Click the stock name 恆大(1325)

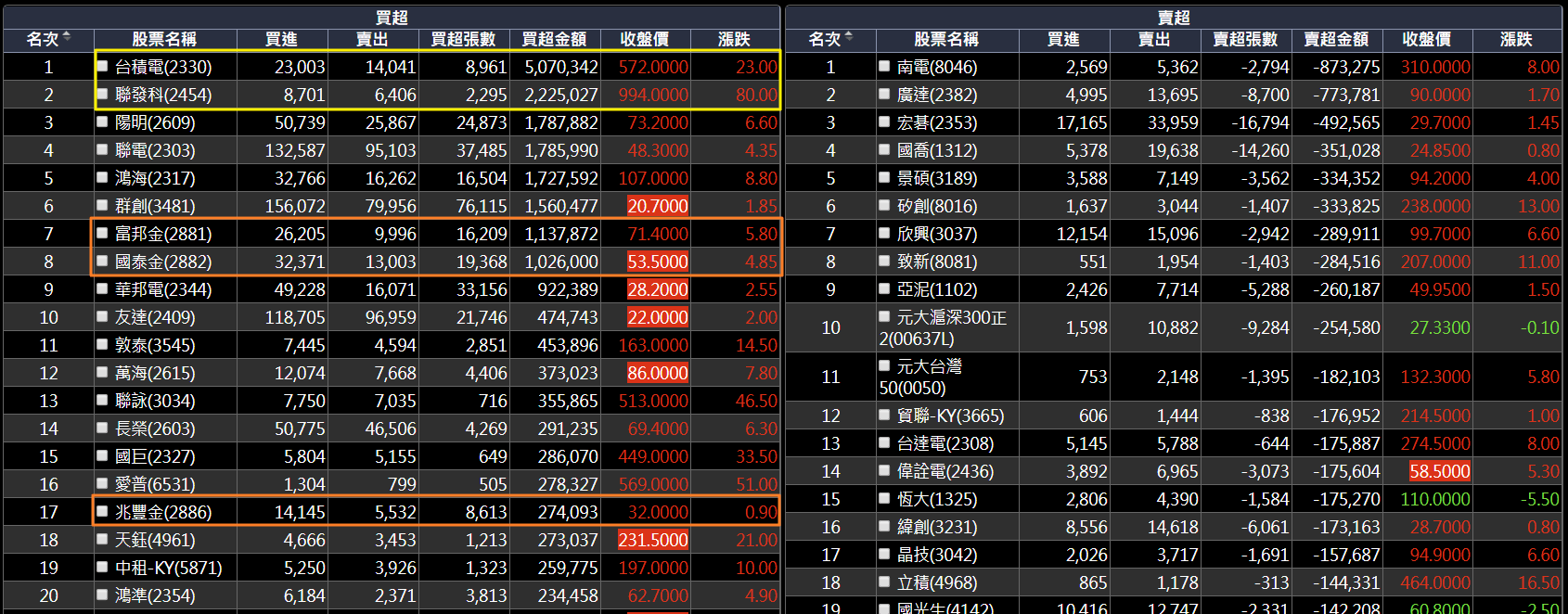pyautogui.click(x=937, y=499)
